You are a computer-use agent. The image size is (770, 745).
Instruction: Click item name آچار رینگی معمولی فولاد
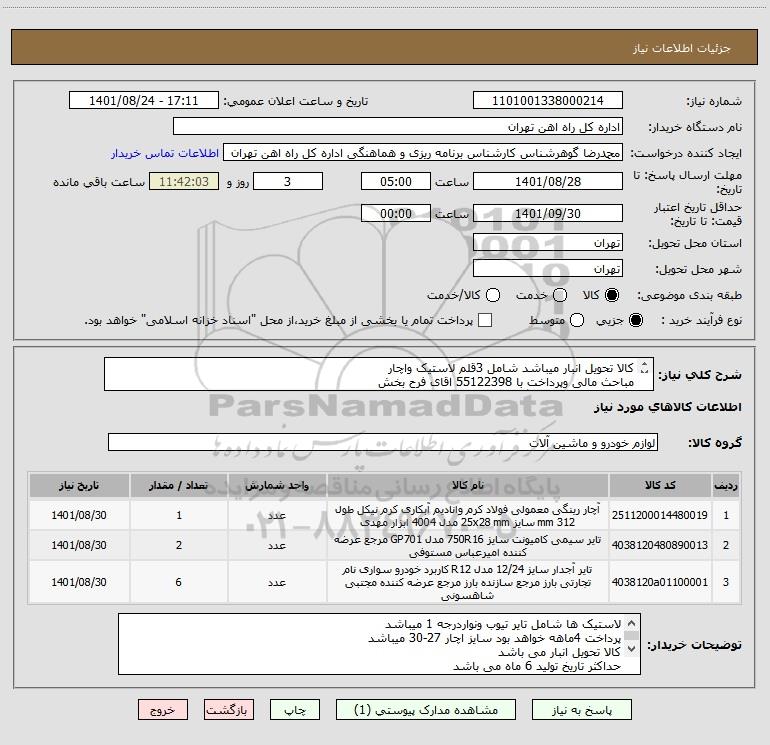[468, 516]
